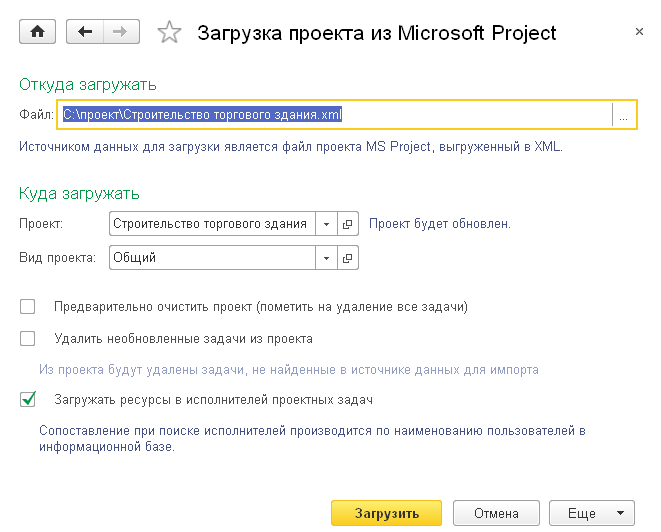Viewport: 661px width, 532px height.
Task: Open the Проект item with open icon
Action: pos(348,224)
